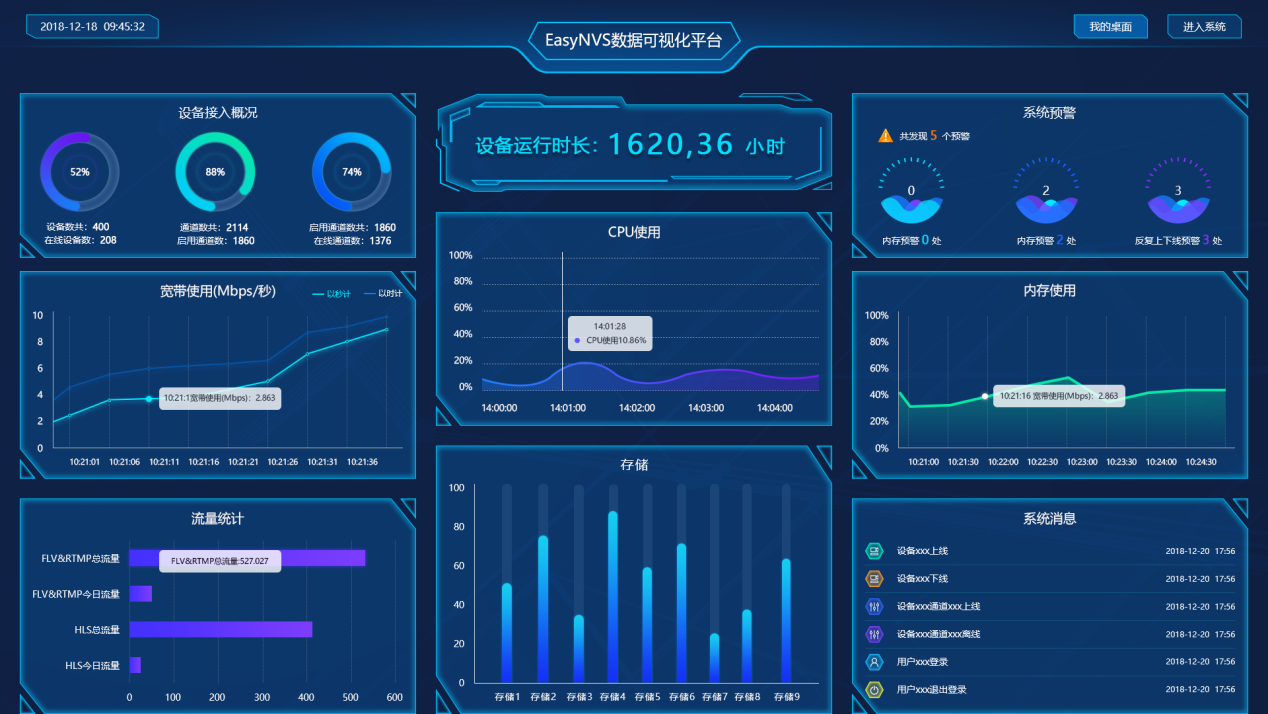Click the HLS今日流量 bar
This screenshot has height=714, width=1268.
click(x=135, y=665)
